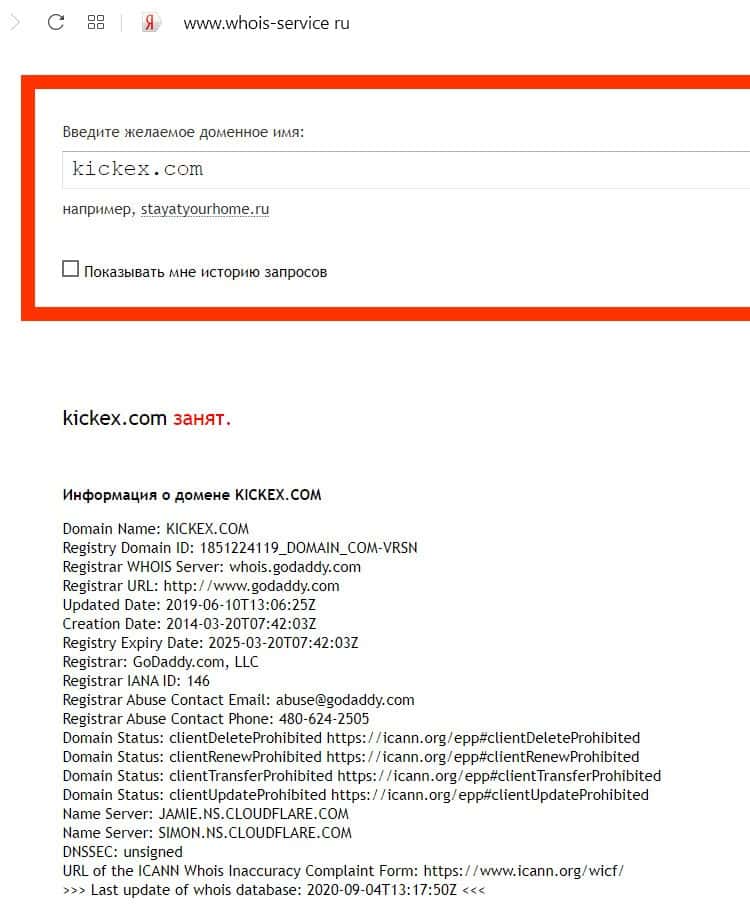750x908 pixels.
Task: Click the JAMIE.NS.CLOUDFLARE.COM name server line
Action: (206, 814)
